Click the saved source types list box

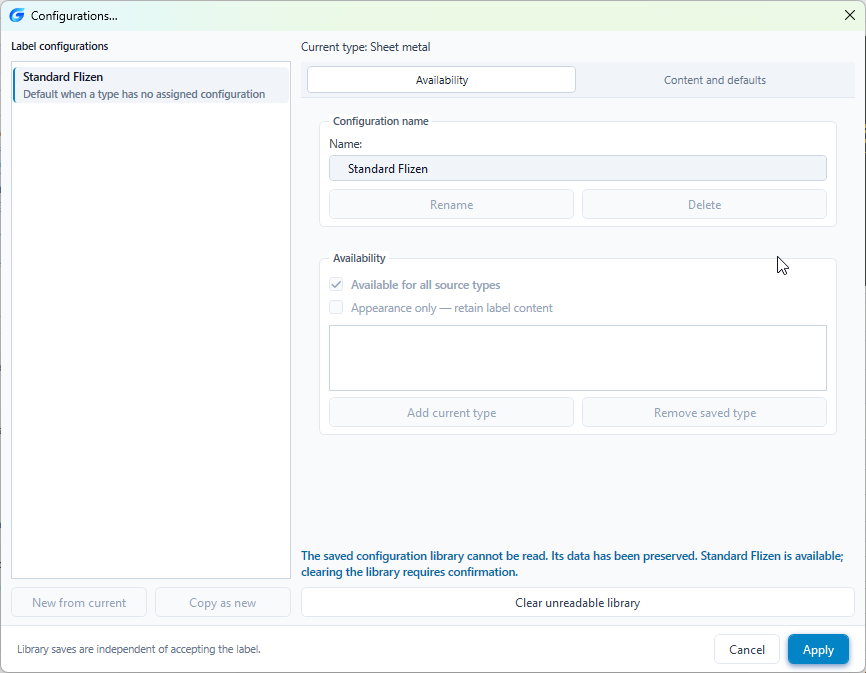click(578, 358)
